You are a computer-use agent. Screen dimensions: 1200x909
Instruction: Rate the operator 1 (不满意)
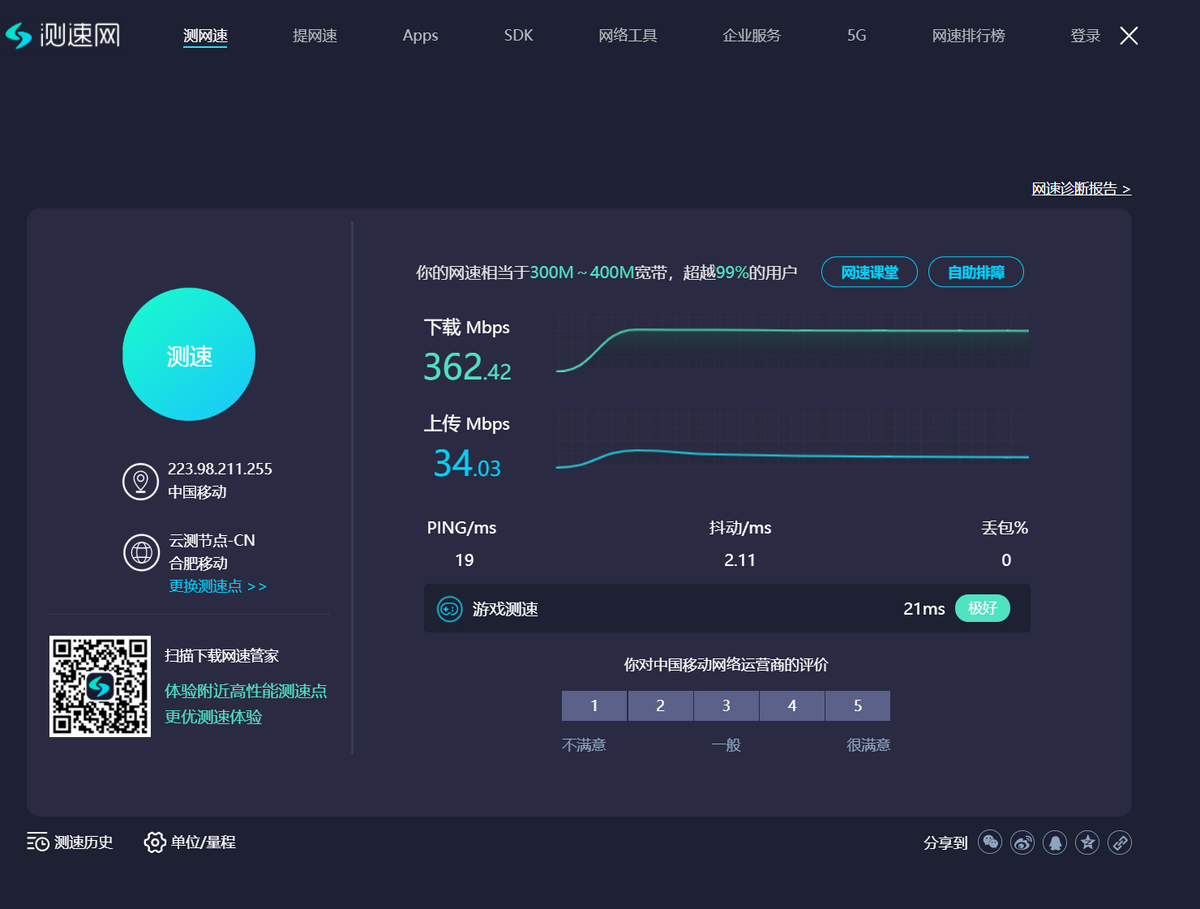tap(594, 705)
